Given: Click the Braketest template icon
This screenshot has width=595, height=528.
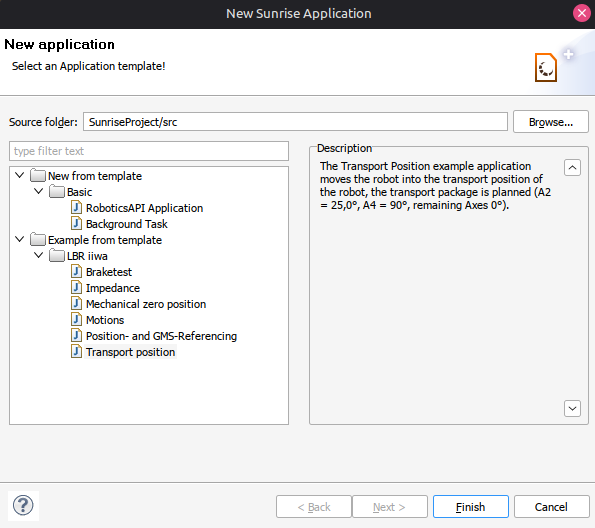Looking at the screenshot, I should click(x=76, y=272).
